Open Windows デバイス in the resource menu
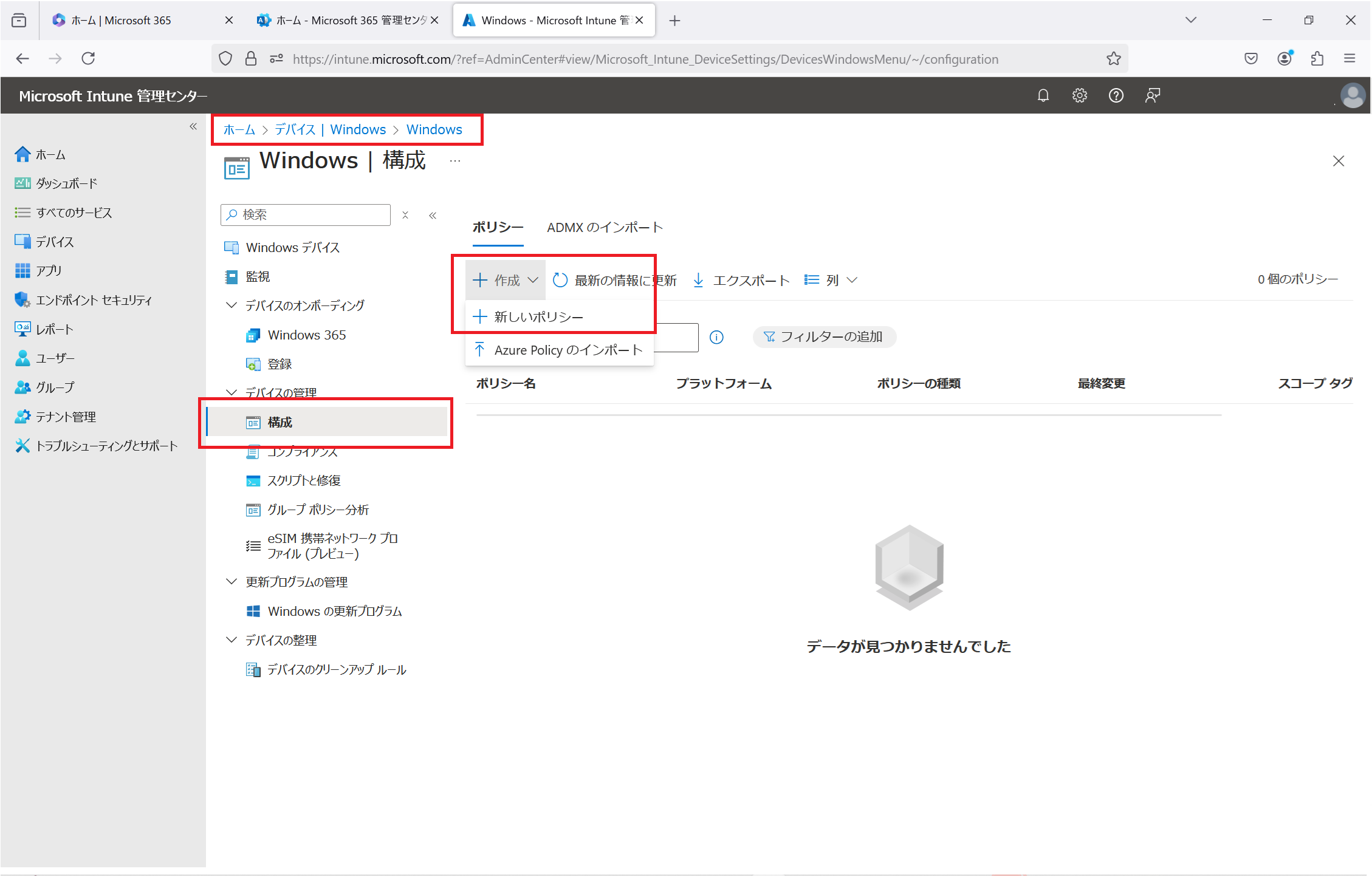1372x877 pixels. [x=282, y=248]
